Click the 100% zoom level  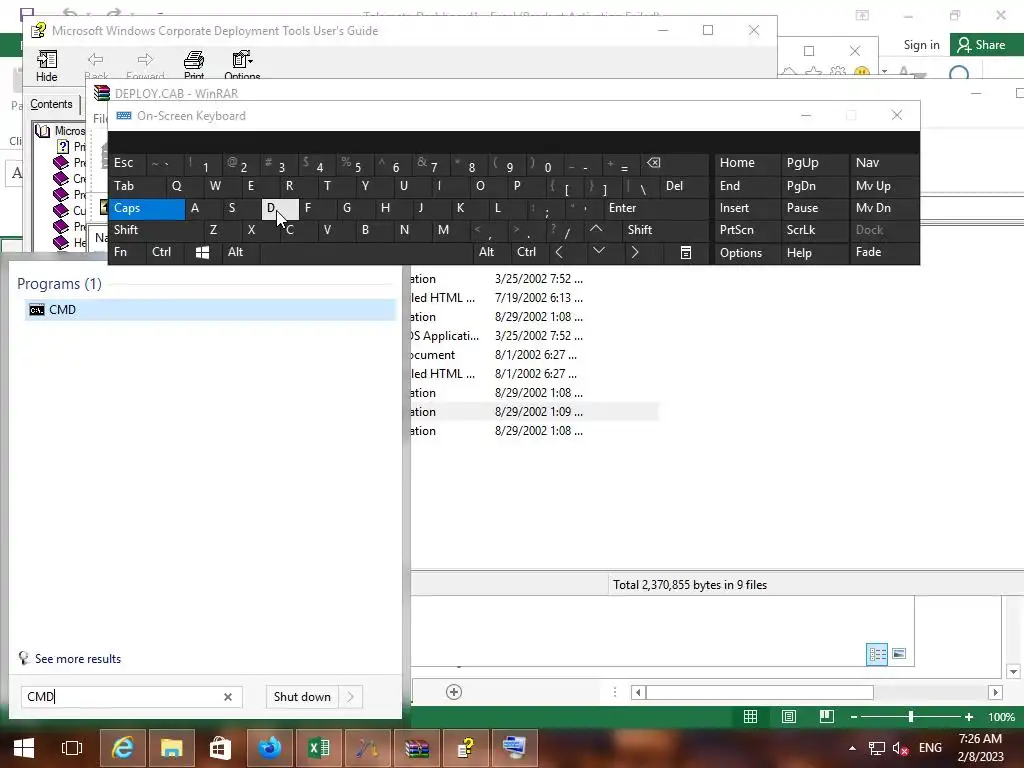click(x=1001, y=717)
